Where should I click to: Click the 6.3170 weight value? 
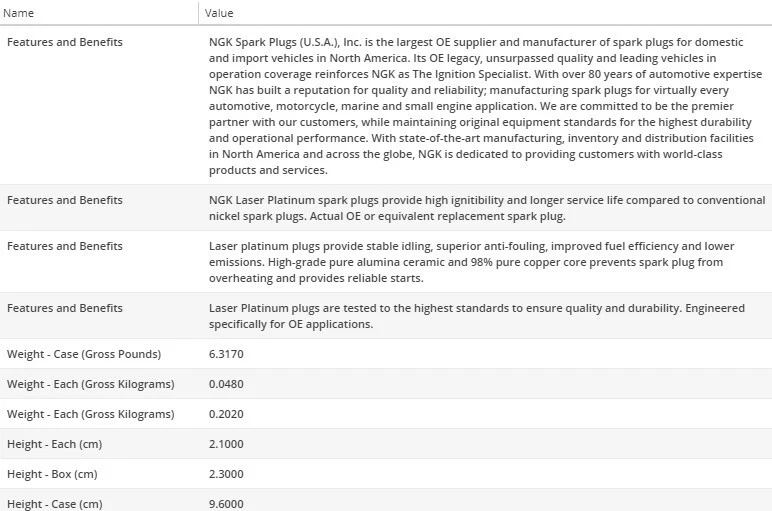coord(226,354)
